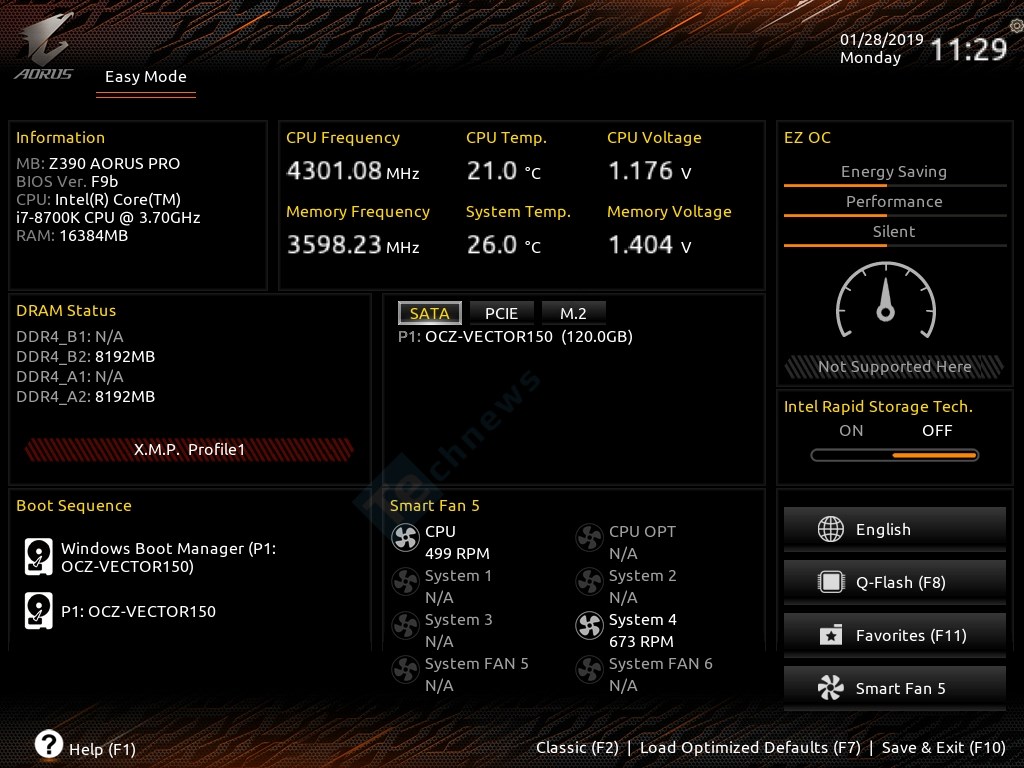Click the Intel Rapid Storage slider track
1024x768 pixels.
[895, 455]
